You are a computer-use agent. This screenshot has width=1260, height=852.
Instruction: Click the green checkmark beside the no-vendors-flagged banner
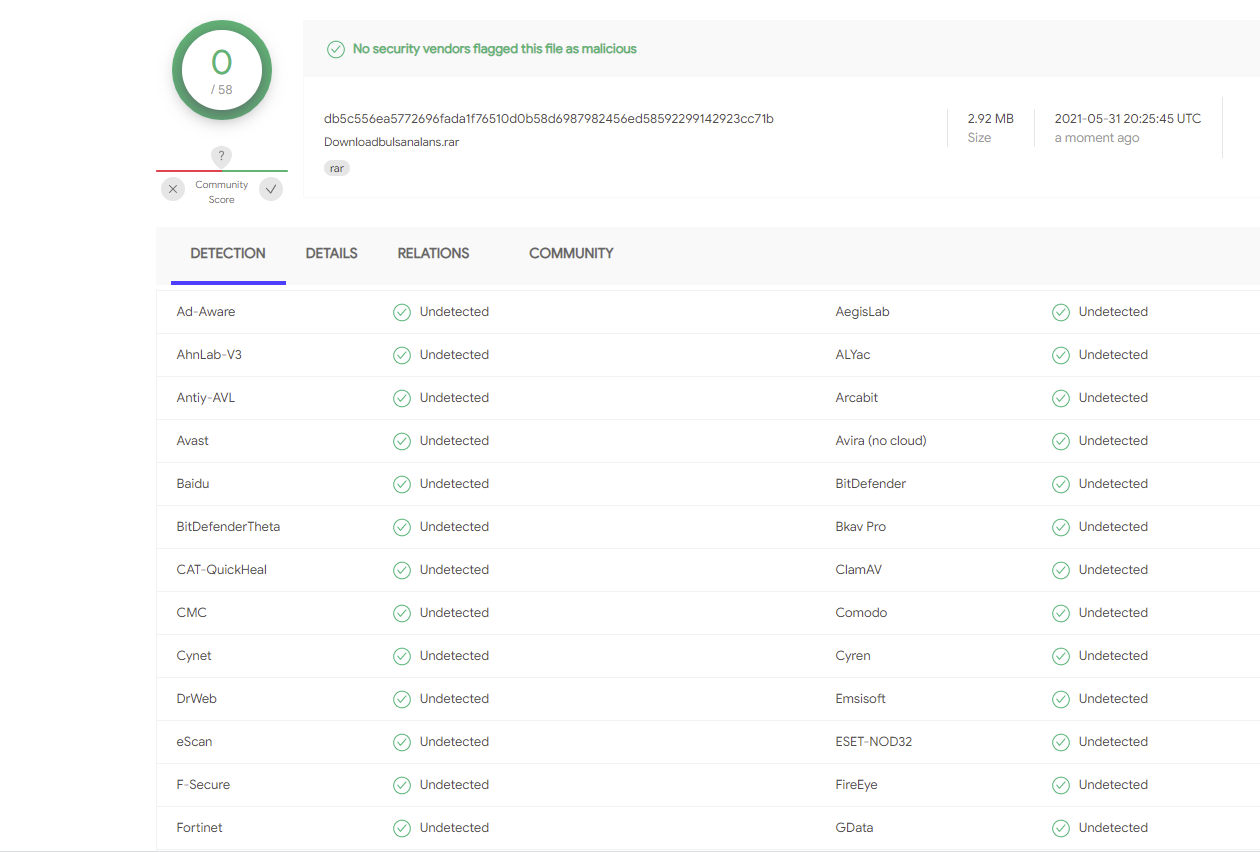(336, 49)
